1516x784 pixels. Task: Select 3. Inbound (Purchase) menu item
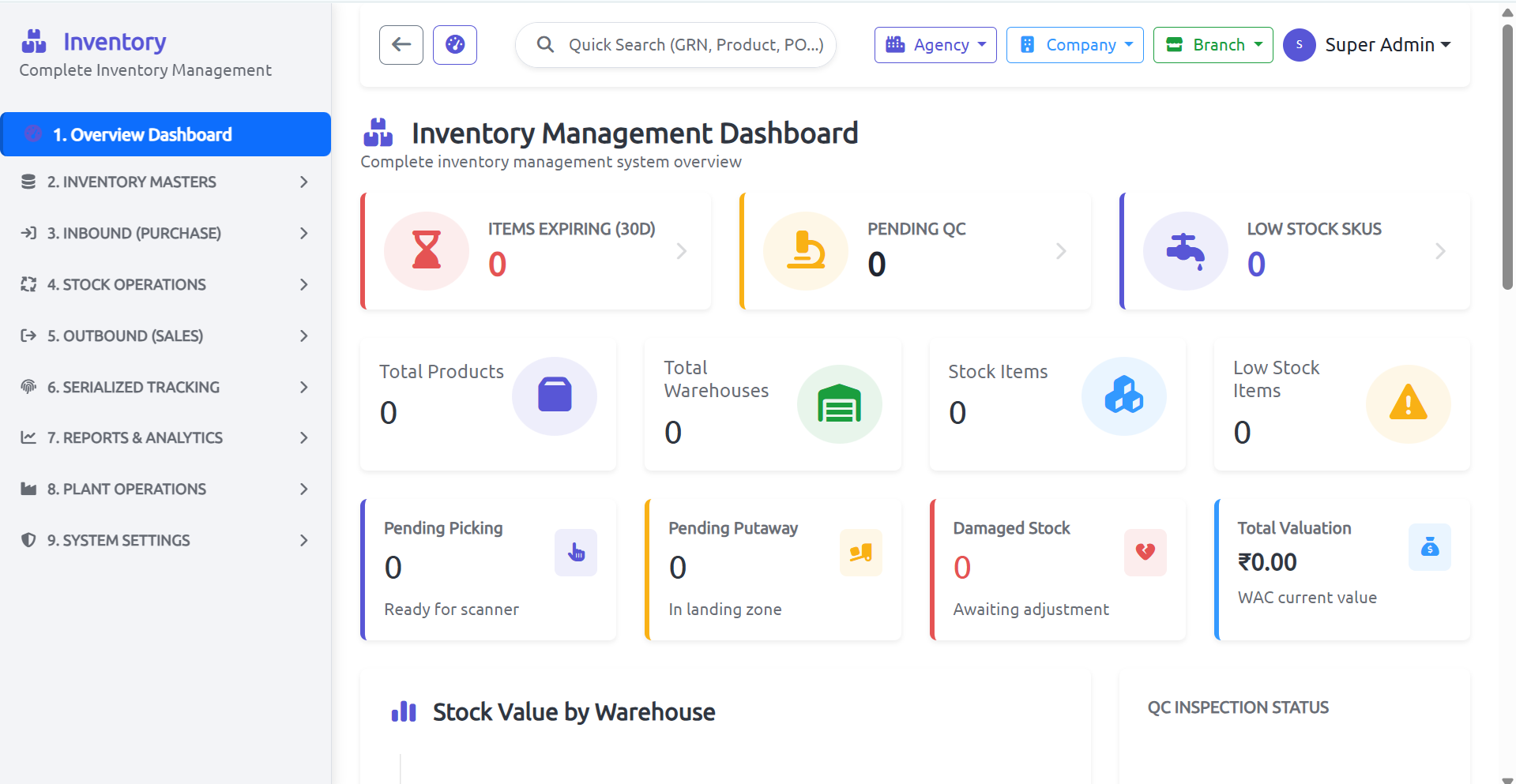166,233
